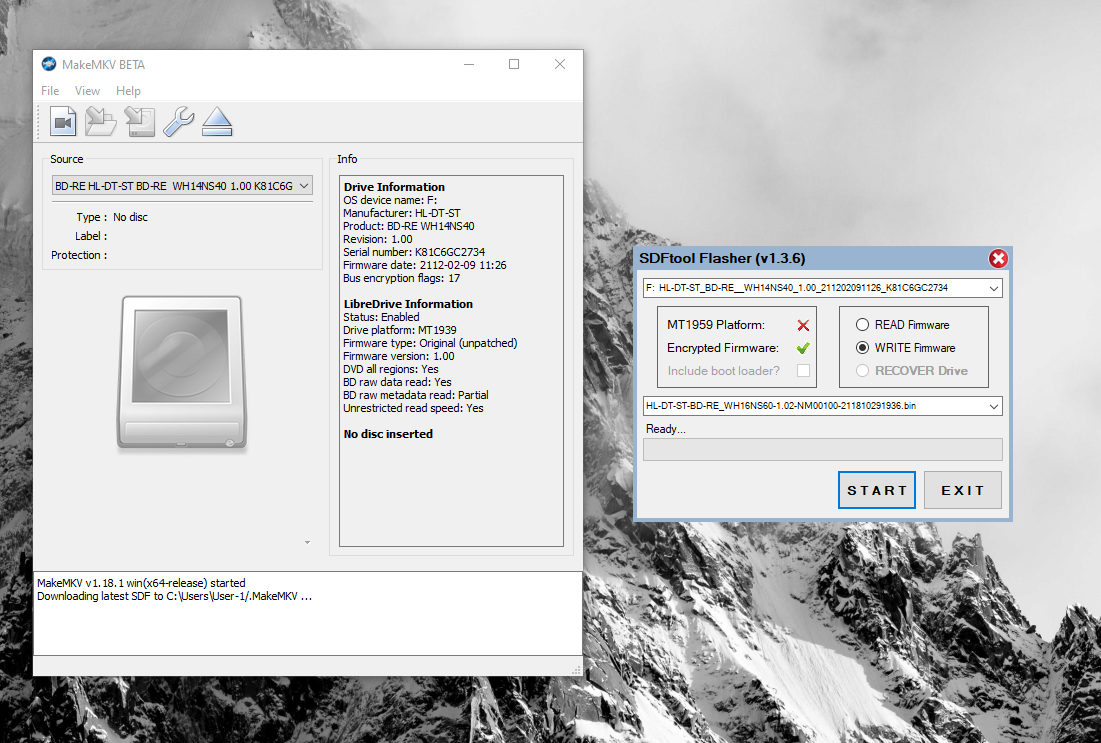Viewport: 1101px width, 743px height.
Task: Click the green check Encrypted Firmware indicator
Action: point(803,348)
